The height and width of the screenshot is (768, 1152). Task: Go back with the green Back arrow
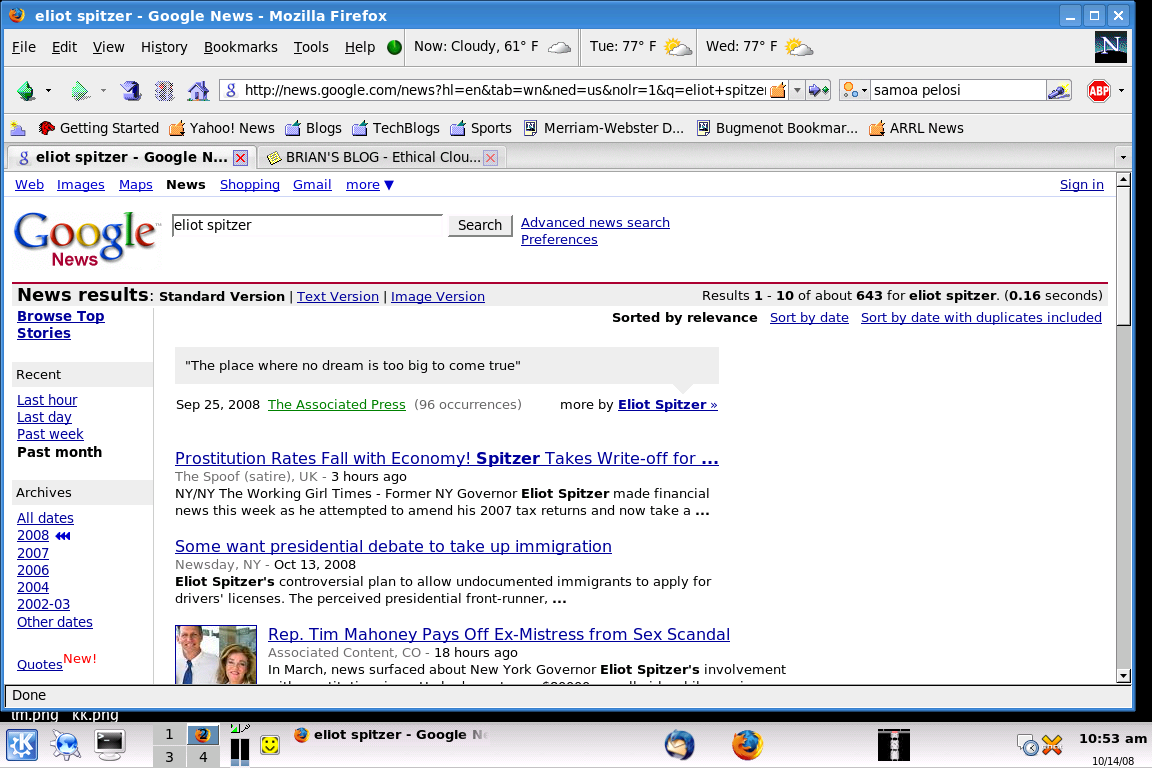26,91
